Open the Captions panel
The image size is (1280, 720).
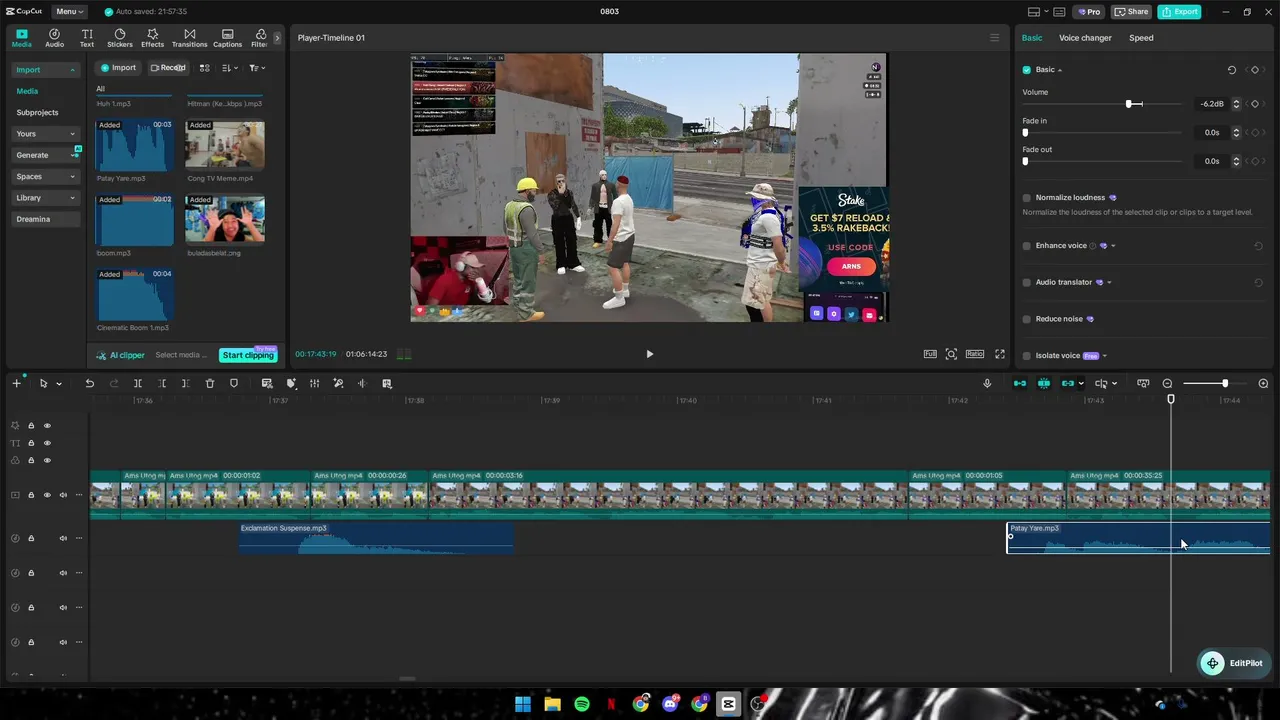227,38
